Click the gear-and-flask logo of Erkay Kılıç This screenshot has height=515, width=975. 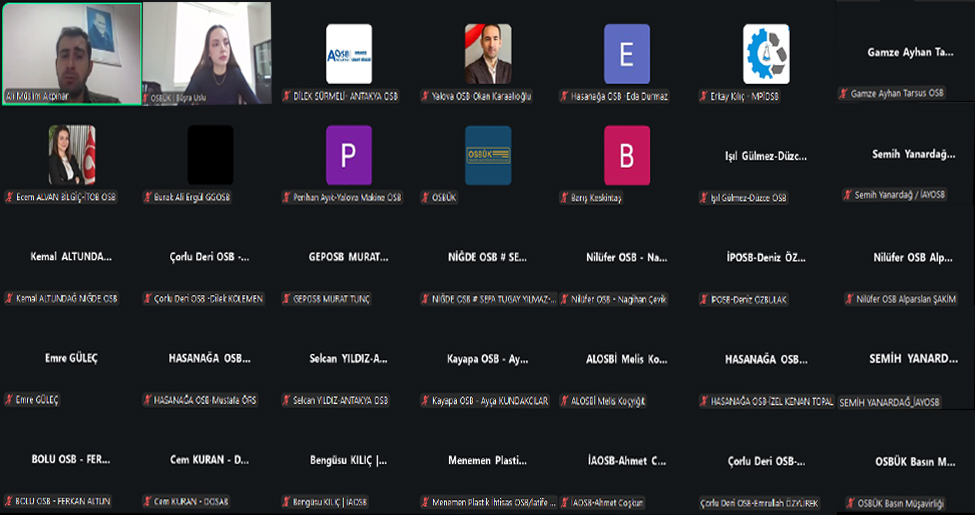(766, 54)
